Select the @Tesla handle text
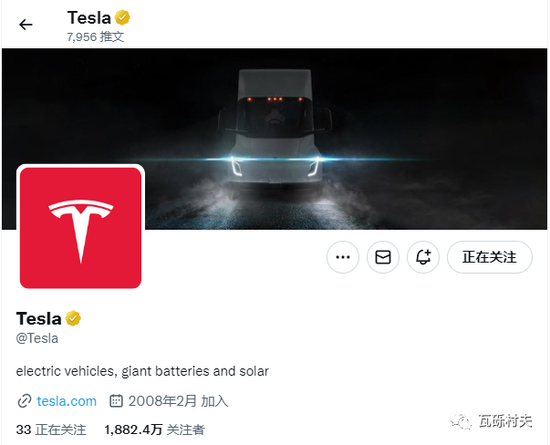The image size is (550, 445). (x=37, y=338)
